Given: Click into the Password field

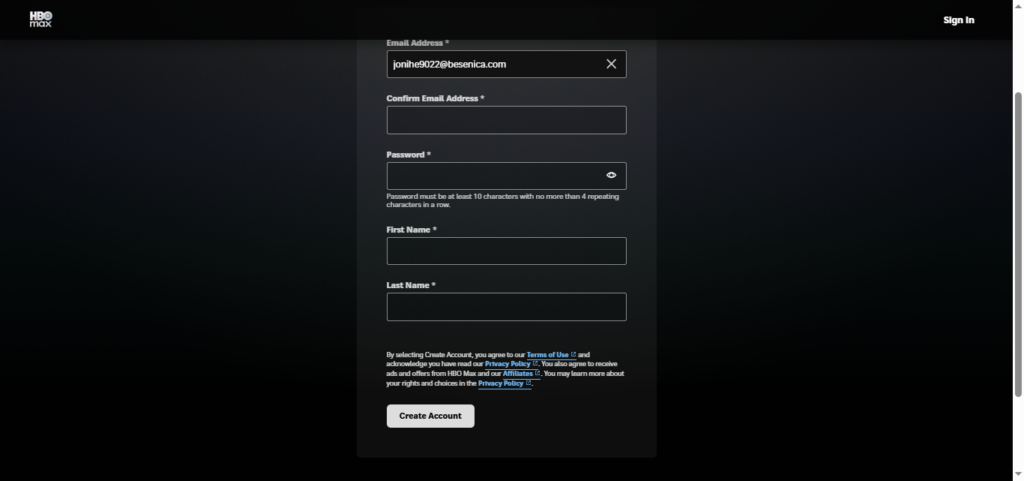Looking at the screenshot, I should click(x=506, y=176).
